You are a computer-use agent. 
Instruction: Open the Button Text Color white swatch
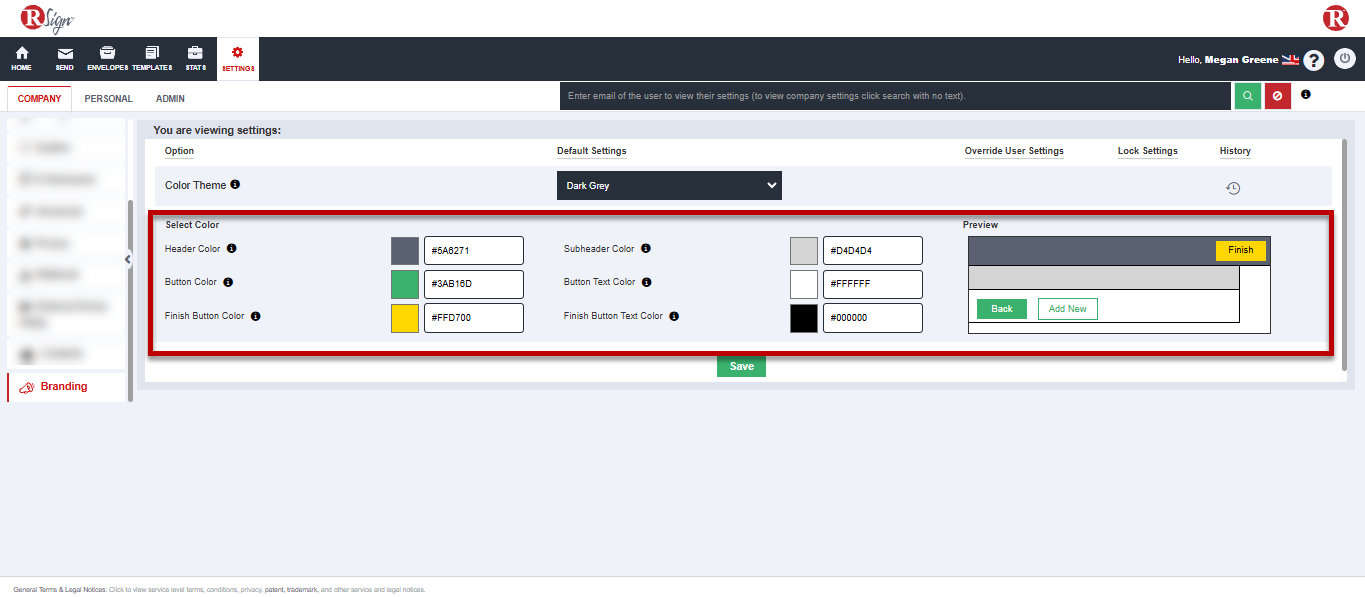pyautogui.click(x=804, y=284)
